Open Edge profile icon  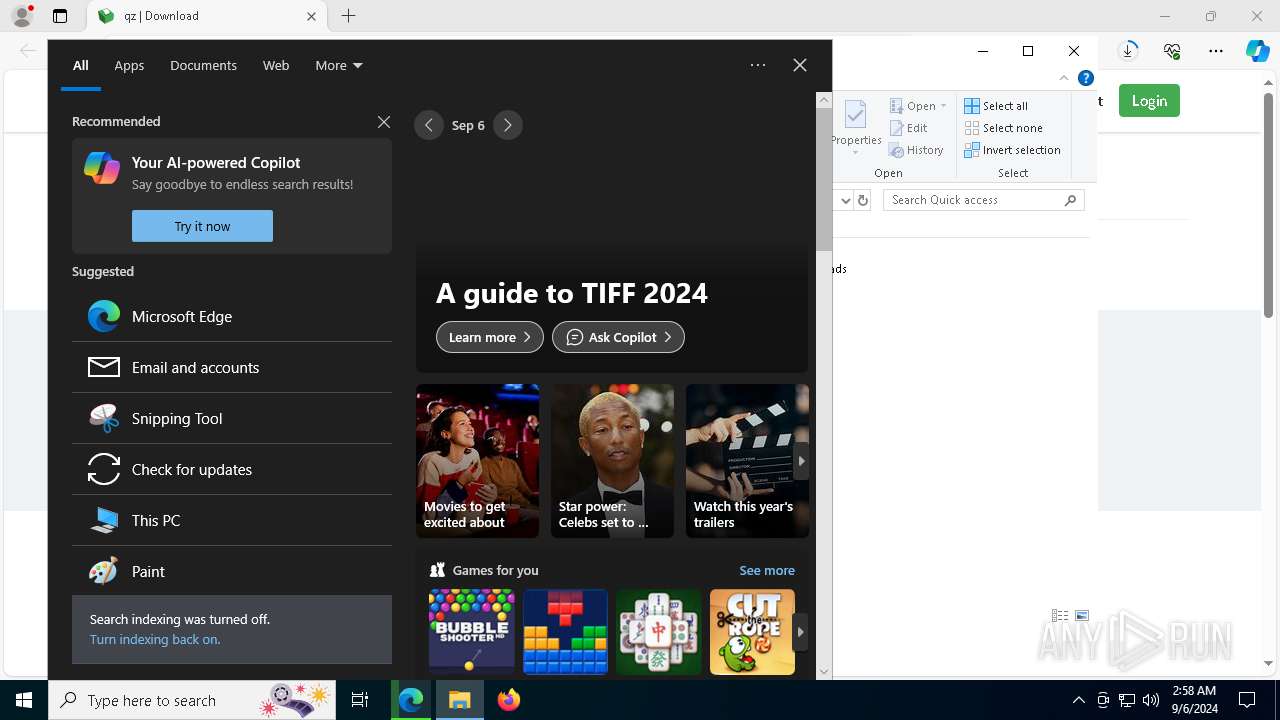click(22, 16)
